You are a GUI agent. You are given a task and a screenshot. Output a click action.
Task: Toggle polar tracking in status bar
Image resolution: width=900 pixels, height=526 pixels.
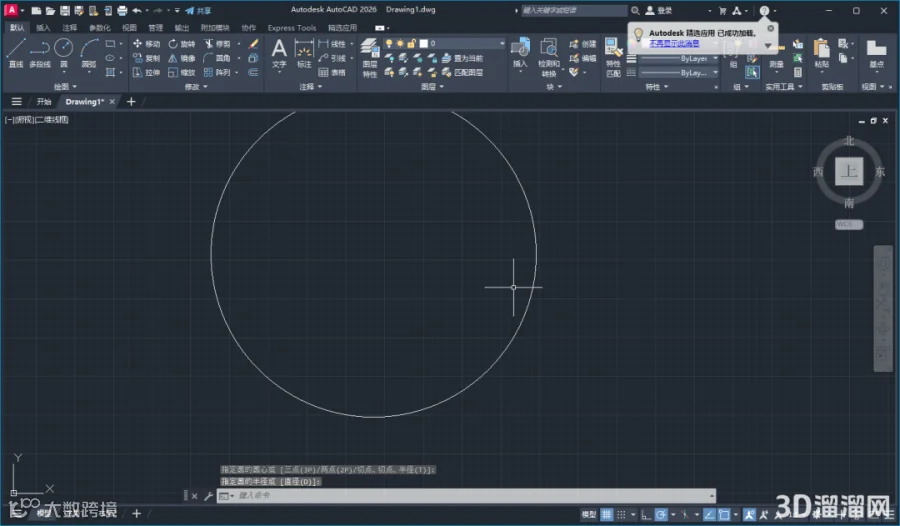pyautogui.click(x=661, y=515)
